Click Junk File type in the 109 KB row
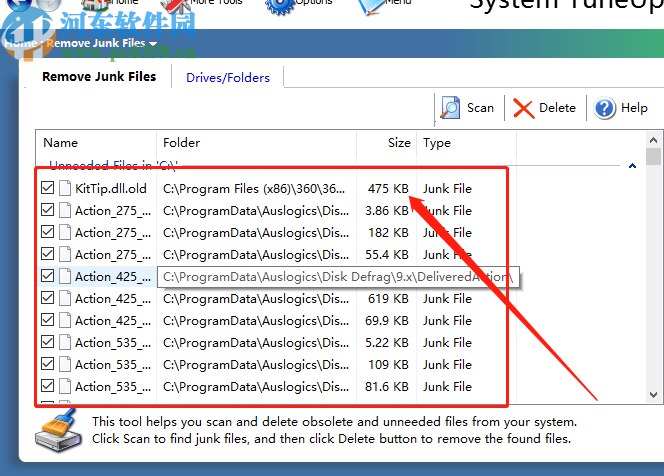This screenshot has height=476, width=664. (x=447, y=365)
